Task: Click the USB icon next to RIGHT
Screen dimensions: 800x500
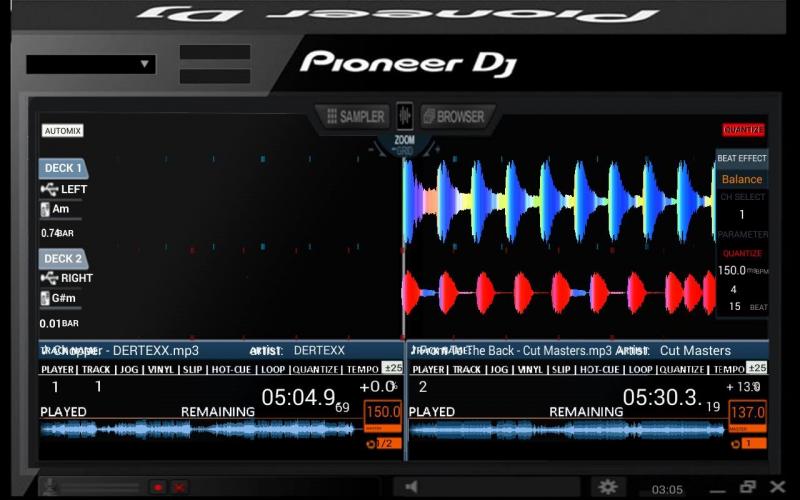Action: pyautogui.click(x=49, y=278)
